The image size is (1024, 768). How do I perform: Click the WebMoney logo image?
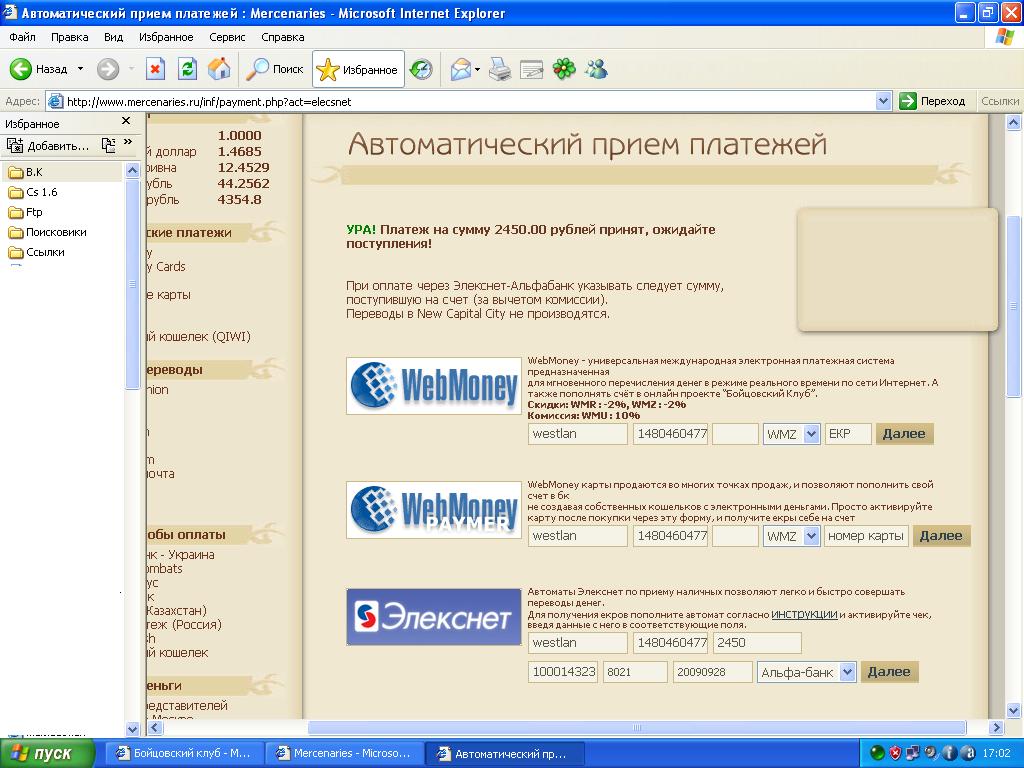point(434,386)
